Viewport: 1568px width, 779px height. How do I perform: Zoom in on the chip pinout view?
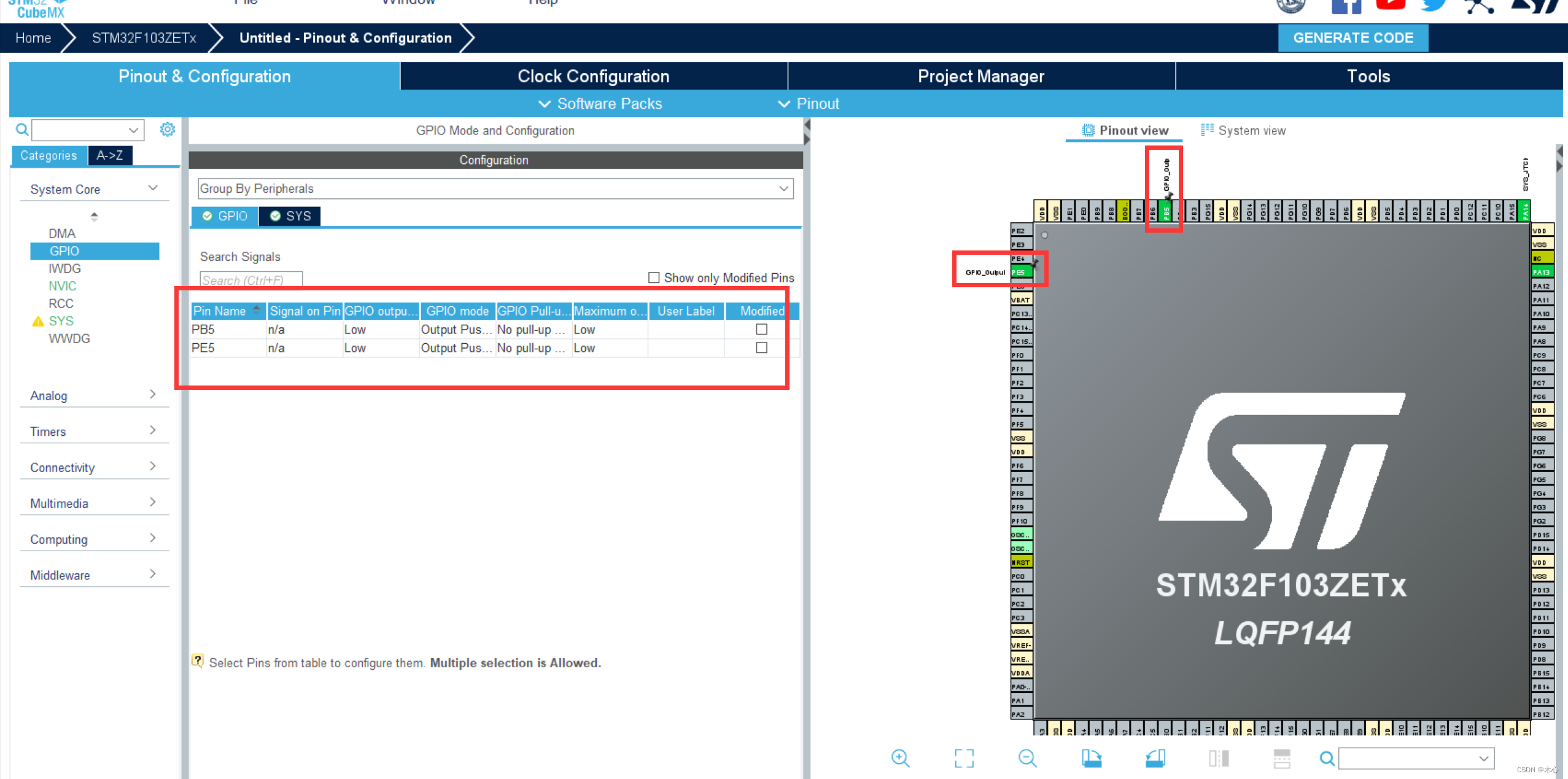coord(900,758)
